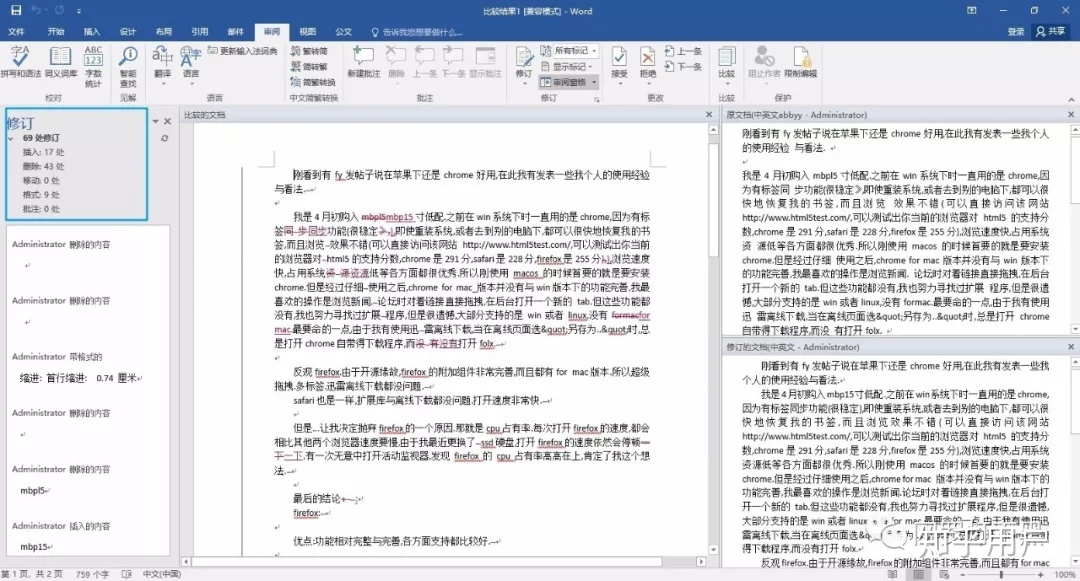Open the 翻译 translate tool
1080x581 pixels.
[163, 65]
